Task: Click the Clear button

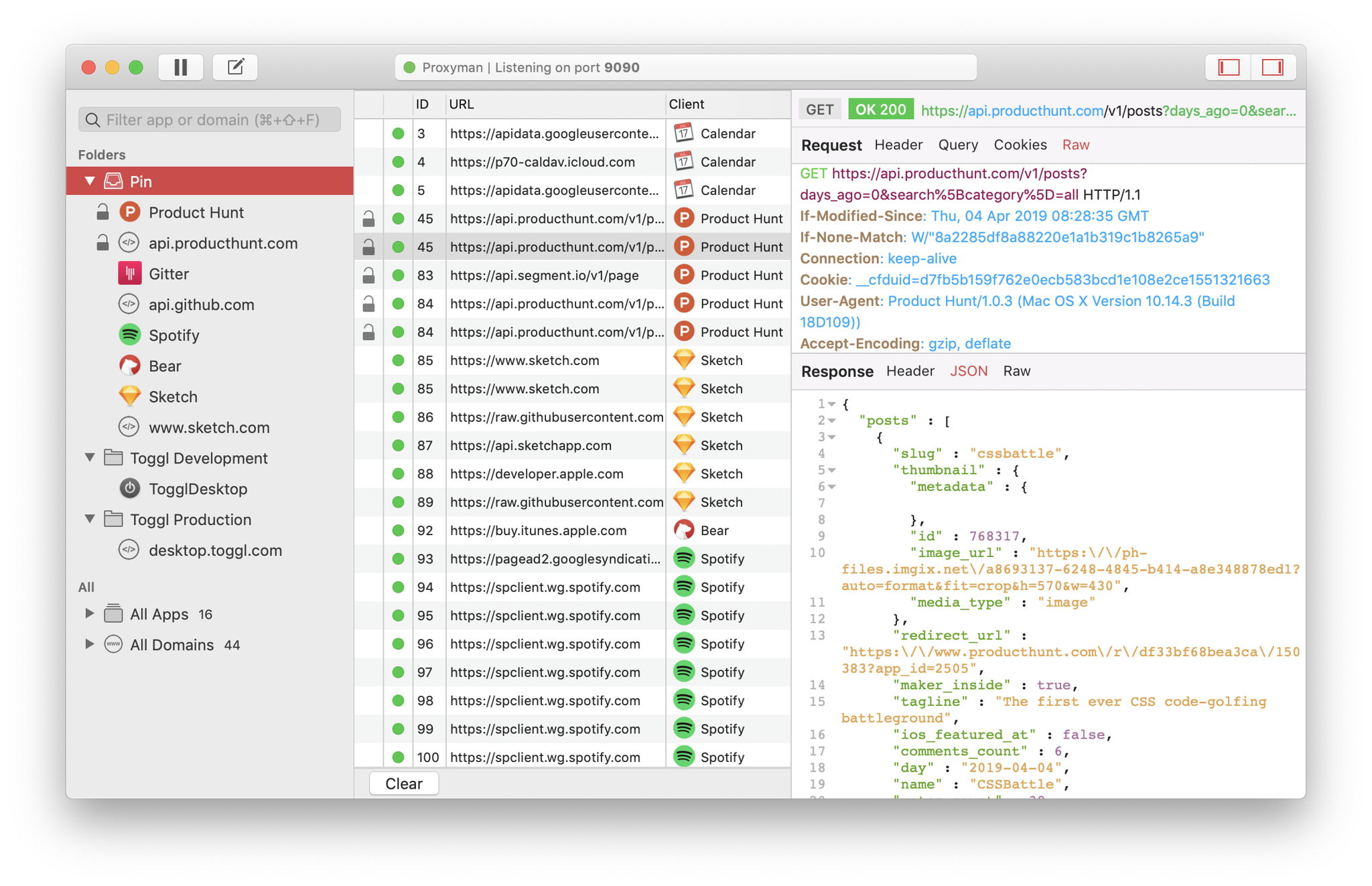Action: point(404,784)
